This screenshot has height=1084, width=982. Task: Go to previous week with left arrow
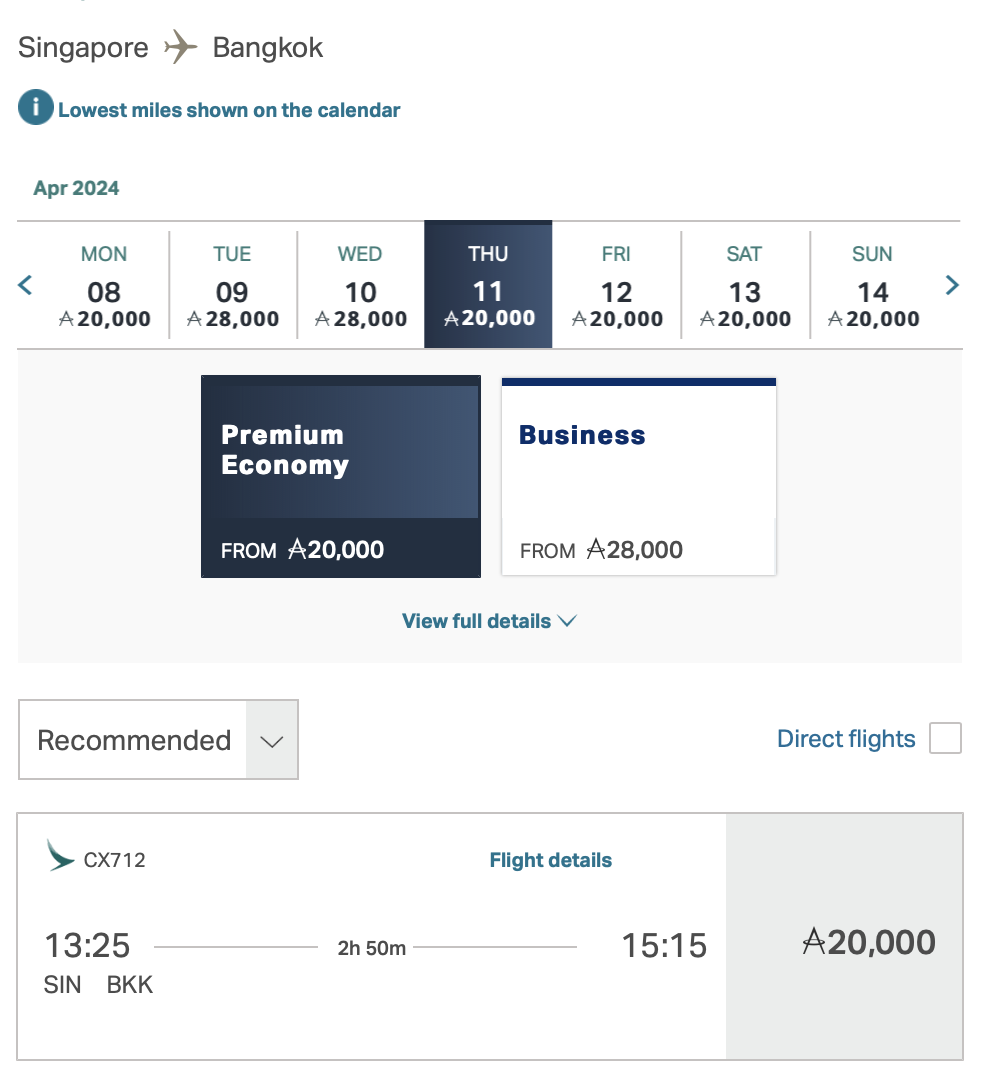click(26, 286)
